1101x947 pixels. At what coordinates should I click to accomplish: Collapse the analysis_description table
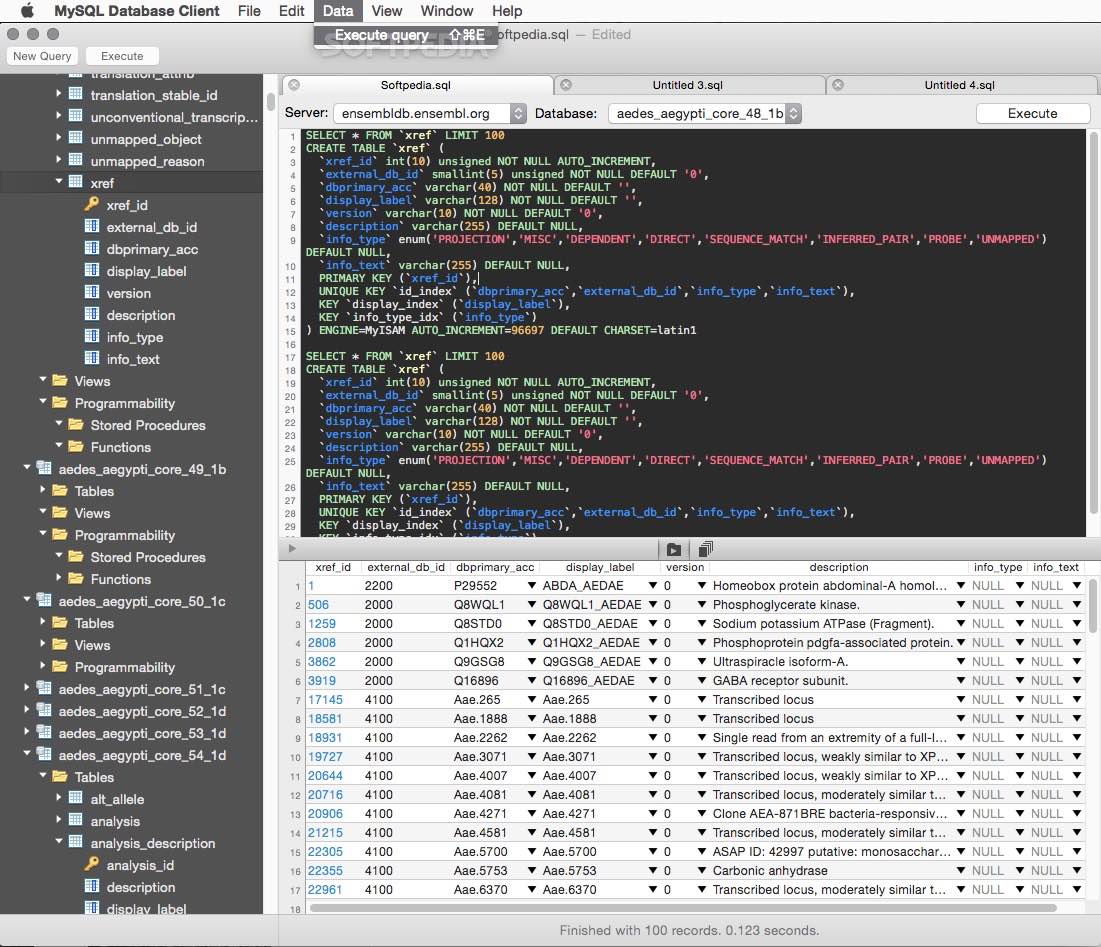[x=59, y=841]
